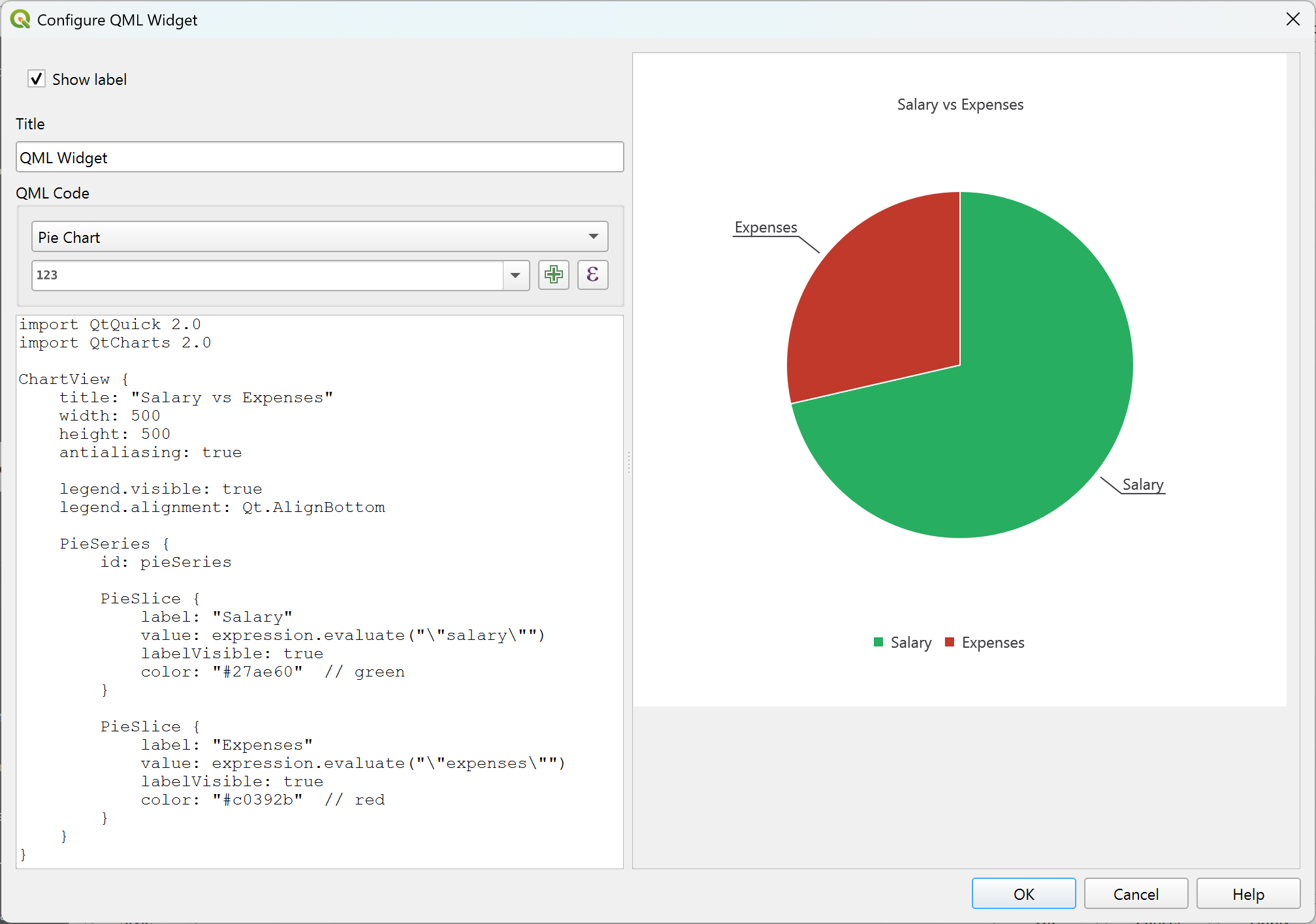Toggle the Show label checkbox
The height and width of the screenshot is (924, 1316).
(37, 79)
